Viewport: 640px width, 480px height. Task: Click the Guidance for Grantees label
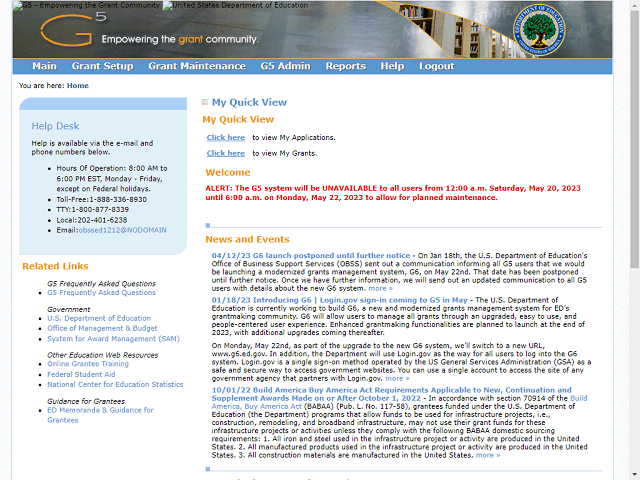[x=86, y=401]
